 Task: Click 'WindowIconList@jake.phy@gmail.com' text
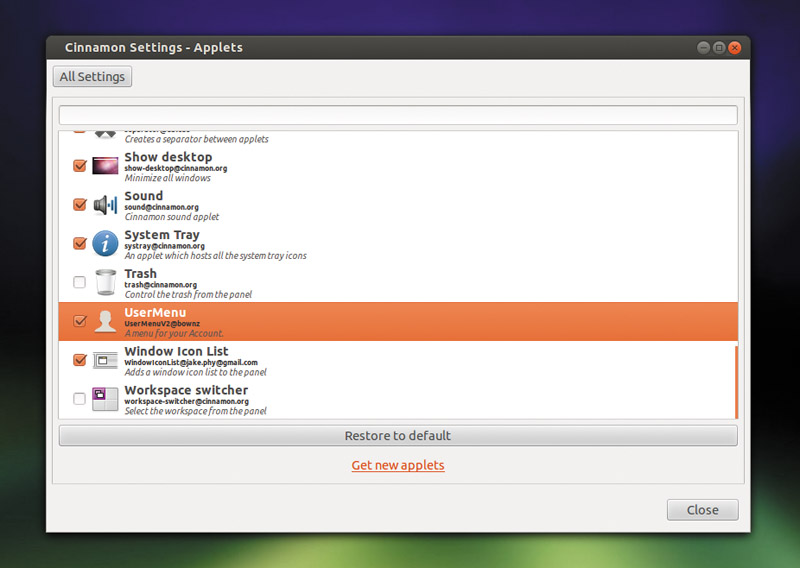[191, 362]
